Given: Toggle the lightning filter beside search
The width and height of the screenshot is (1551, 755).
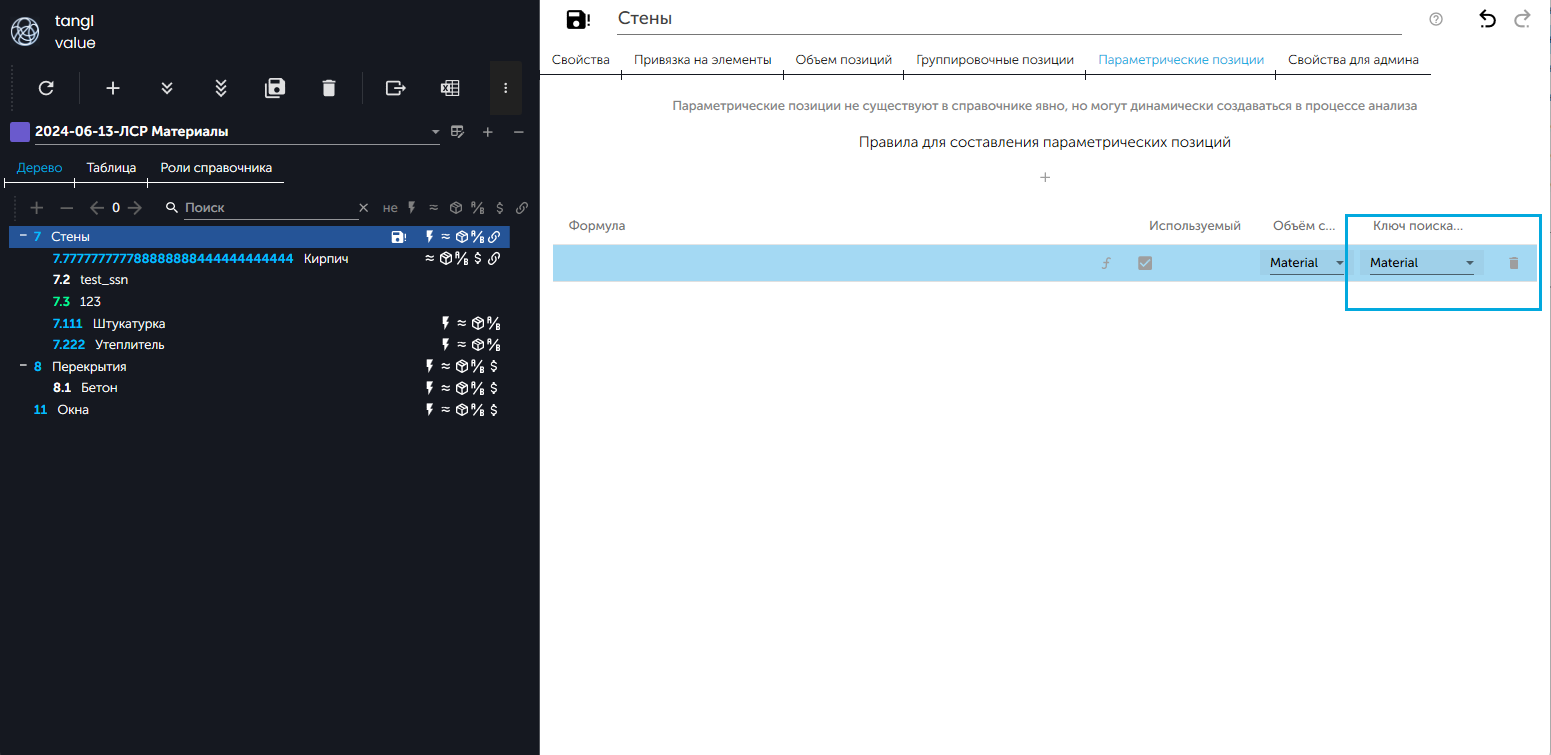Looking at the screenshot, I should 411,208.
